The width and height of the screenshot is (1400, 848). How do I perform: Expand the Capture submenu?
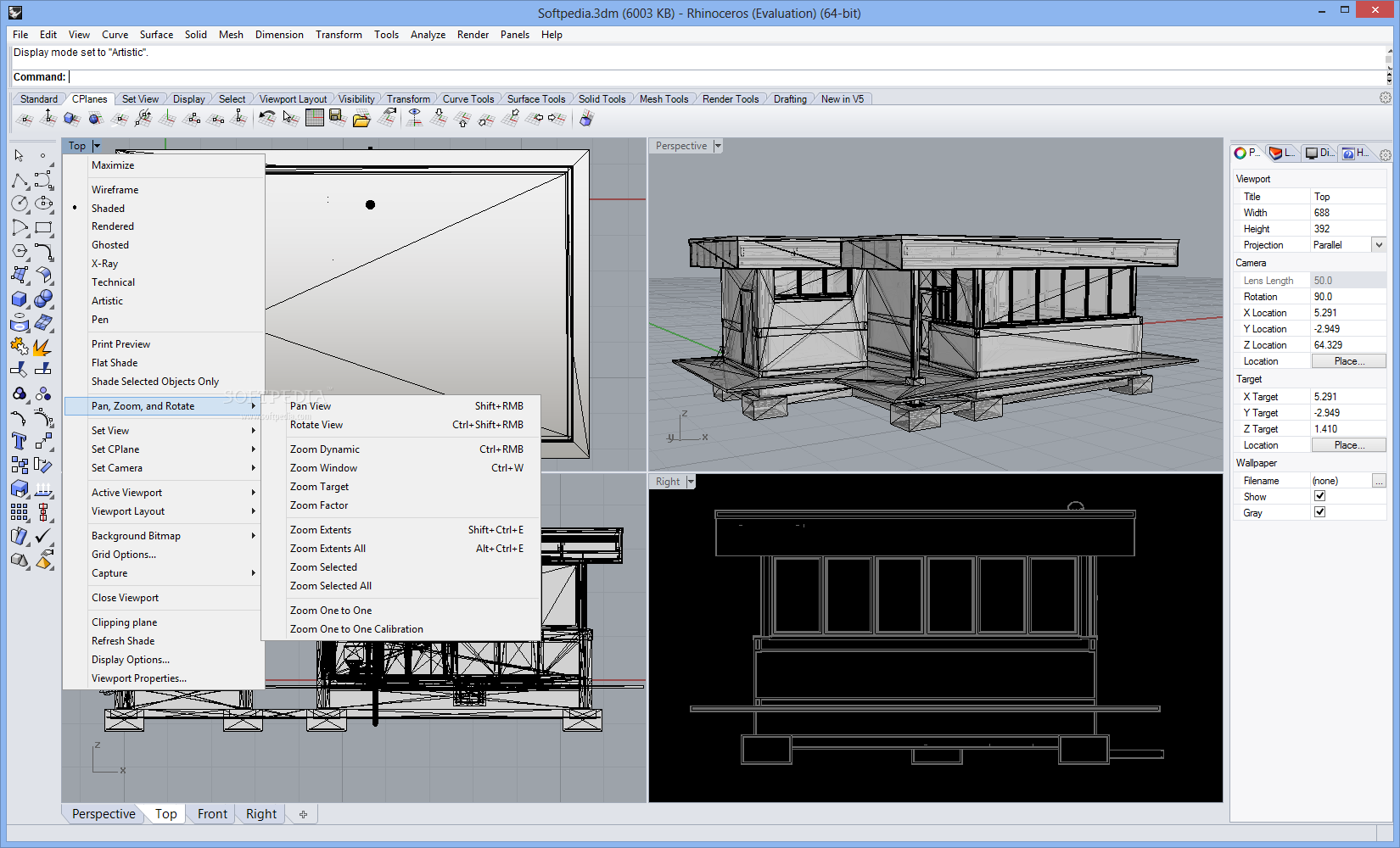(x=164, y=573)
